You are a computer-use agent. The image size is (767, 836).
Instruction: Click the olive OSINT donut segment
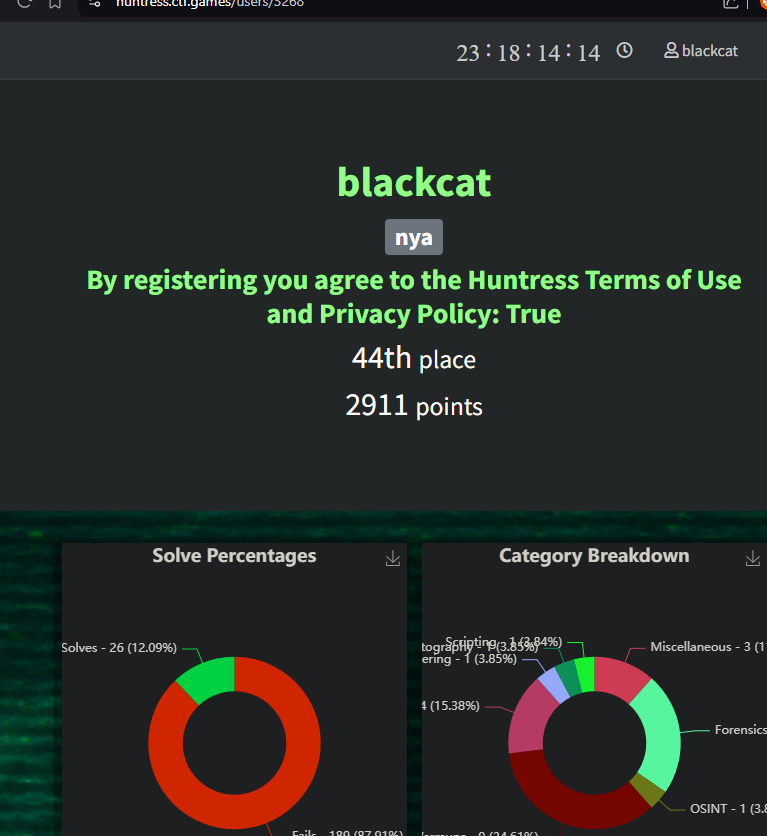pos(649,790)
